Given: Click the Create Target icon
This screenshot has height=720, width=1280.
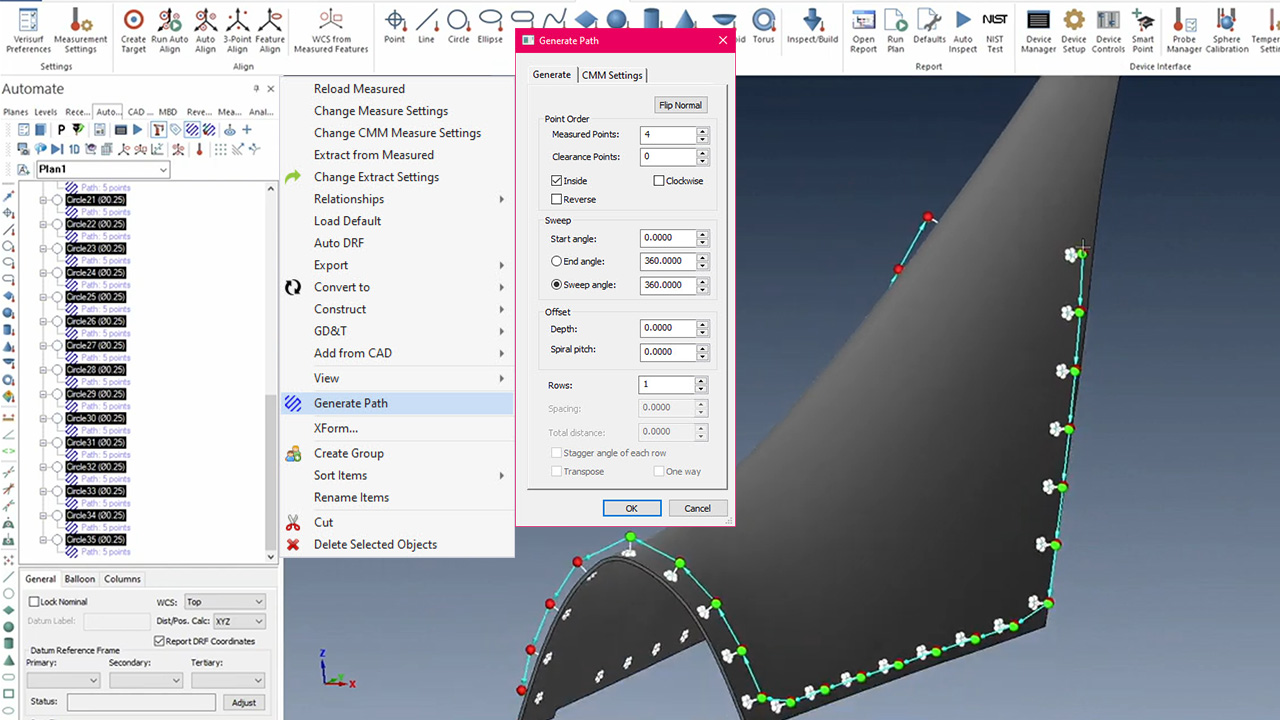Looking at the screenshot, I should coord(133,31).
